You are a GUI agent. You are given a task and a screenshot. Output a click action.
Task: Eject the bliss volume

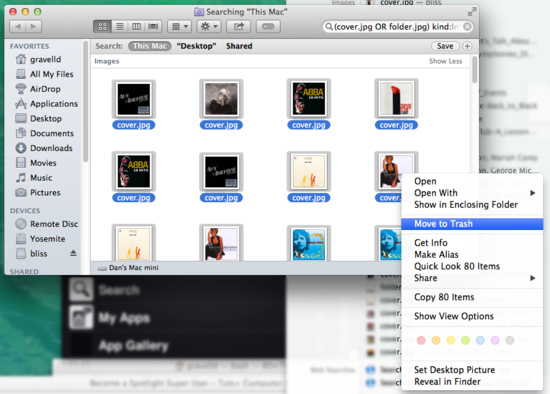click(73, 253)
